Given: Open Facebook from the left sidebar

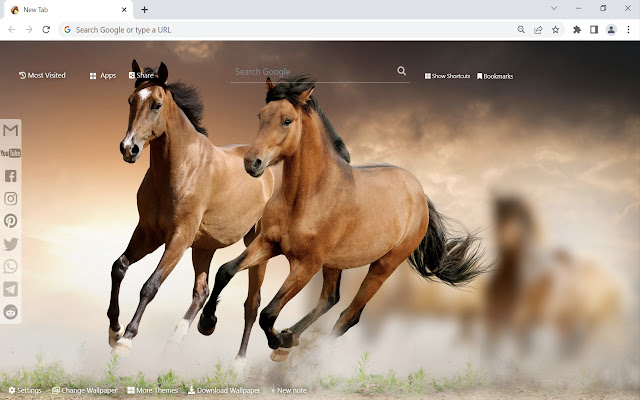Looking at the screenshot, I should click(x=11, y=176).
